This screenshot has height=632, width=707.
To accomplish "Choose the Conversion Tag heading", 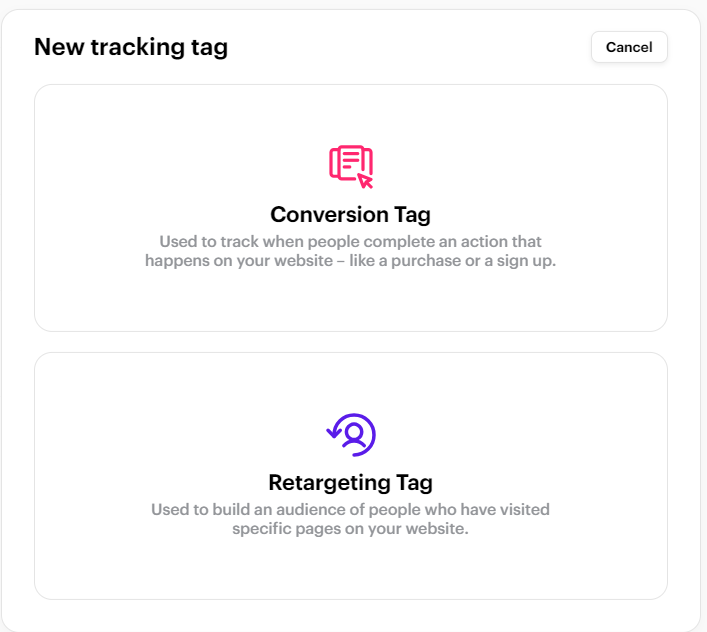I will pyautogui.click(x=350, y=215).
